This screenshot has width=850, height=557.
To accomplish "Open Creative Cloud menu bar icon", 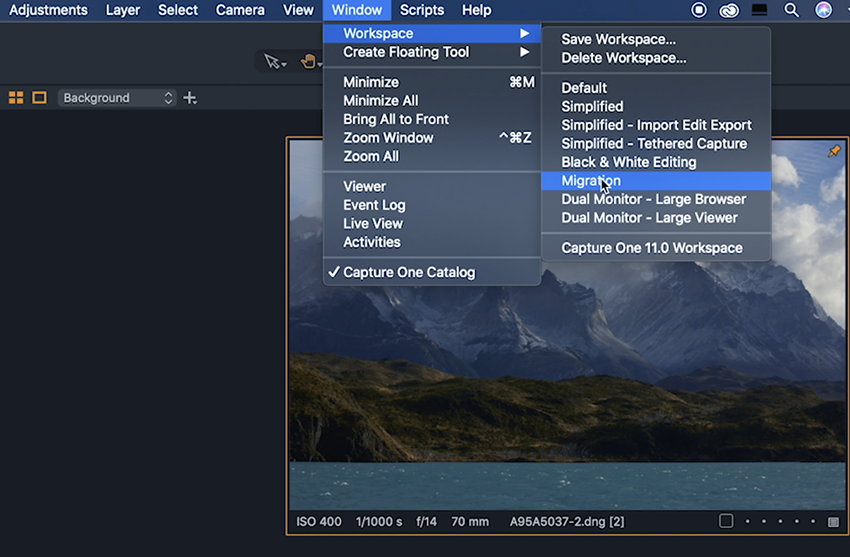I will pos(729,10).
